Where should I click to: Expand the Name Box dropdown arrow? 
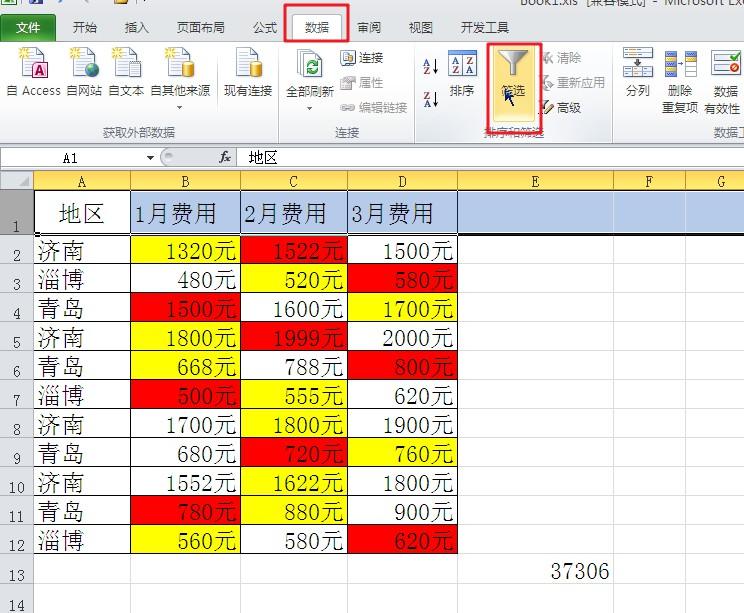[150, 158]
